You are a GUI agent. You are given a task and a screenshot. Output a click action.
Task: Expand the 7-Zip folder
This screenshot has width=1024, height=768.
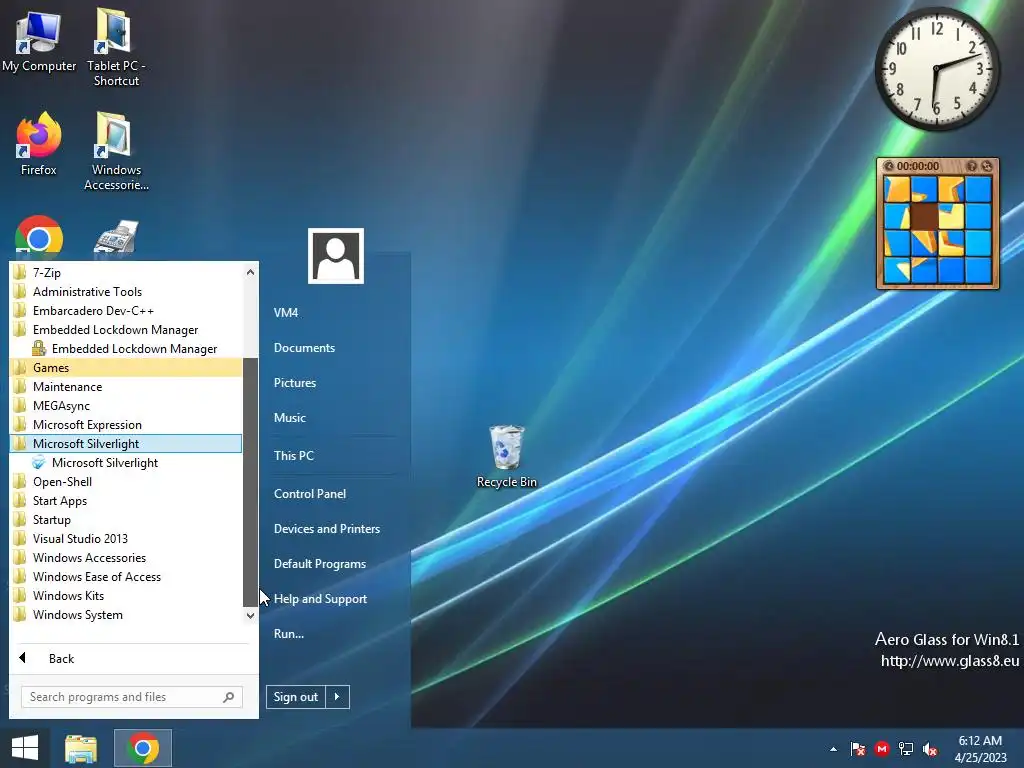click(126, 272)
